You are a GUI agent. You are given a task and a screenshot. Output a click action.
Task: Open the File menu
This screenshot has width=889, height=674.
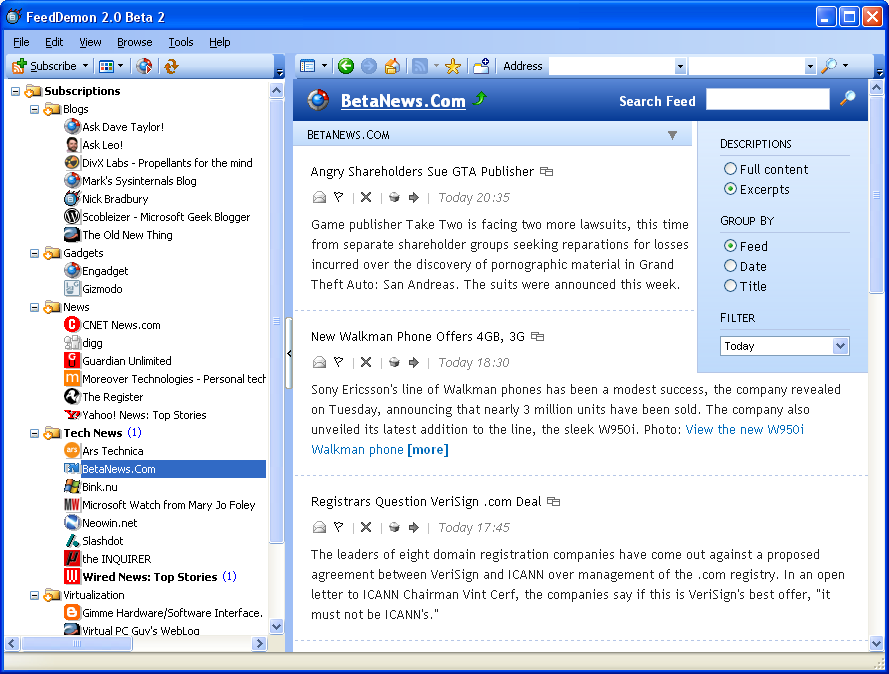pyautogui.click(x=21, y=42)
